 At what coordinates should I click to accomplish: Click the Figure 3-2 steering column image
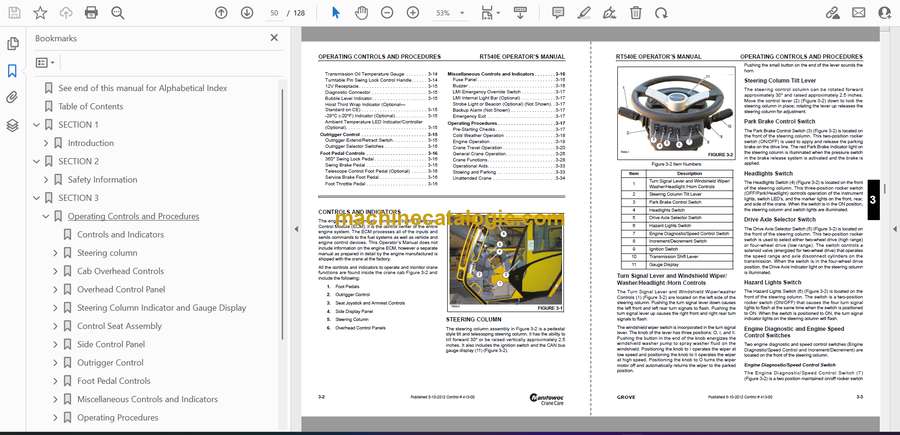click(x=676, y=113)
